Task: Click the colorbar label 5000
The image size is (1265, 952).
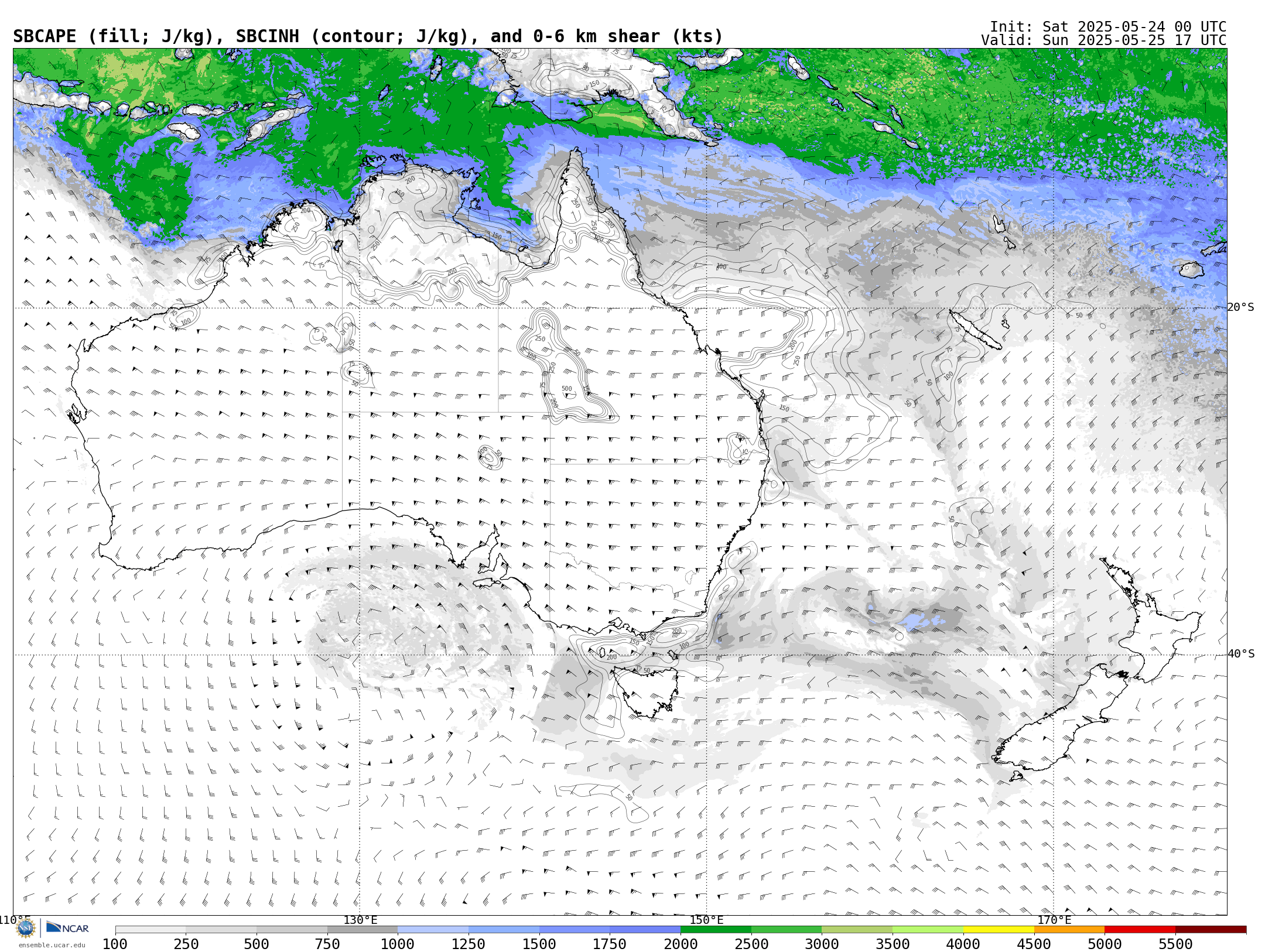Action: click(x=1105, y=944)
